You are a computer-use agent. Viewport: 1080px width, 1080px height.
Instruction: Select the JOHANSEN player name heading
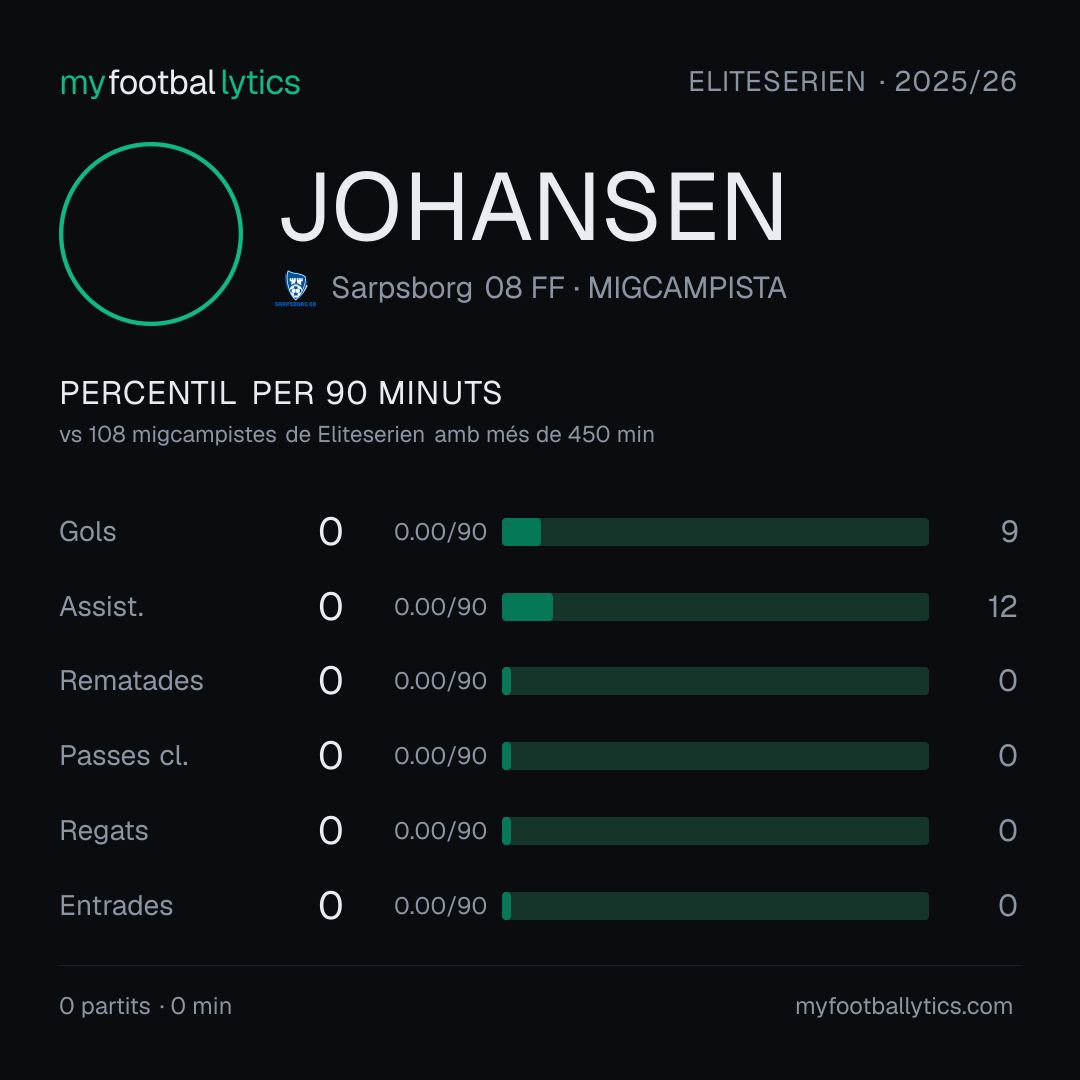[x=533, y=207]
